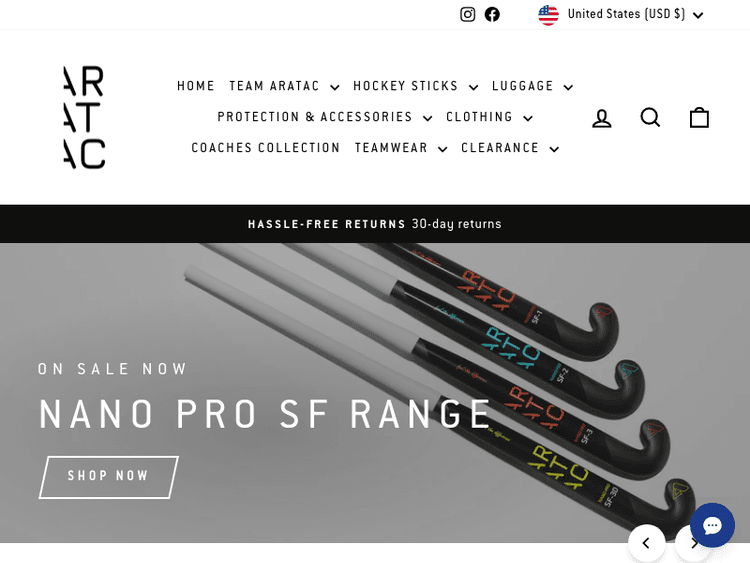The width and height of the screenshot is (750, 563).
Task: Click the Shop Now button
Action: click(x=109, y=477)
